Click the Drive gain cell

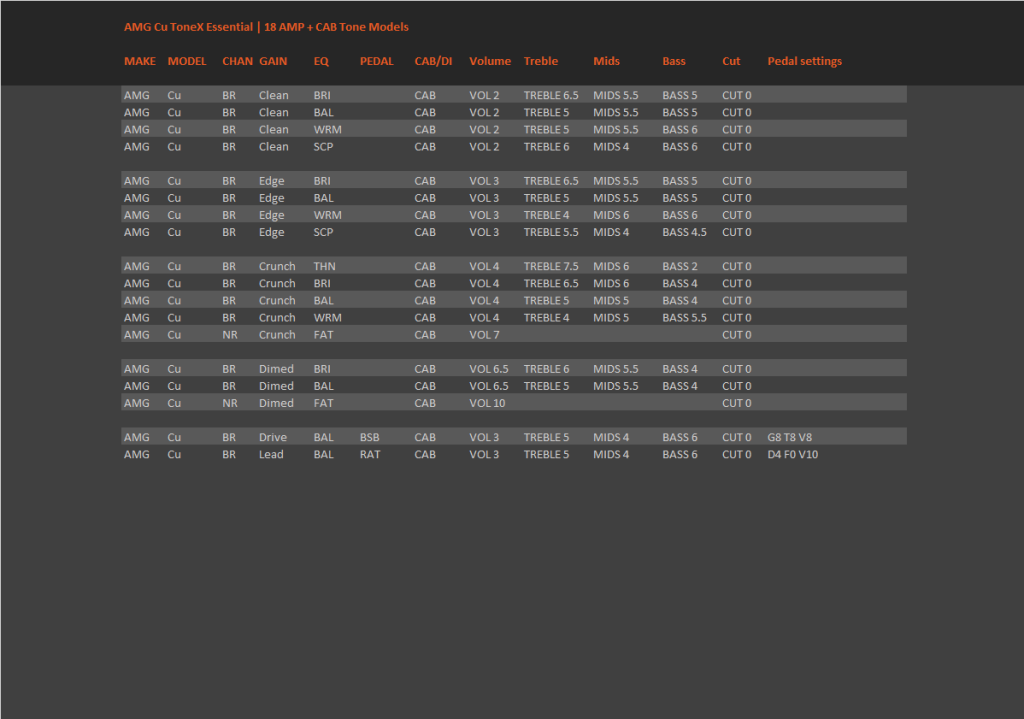tap(273, 437)
